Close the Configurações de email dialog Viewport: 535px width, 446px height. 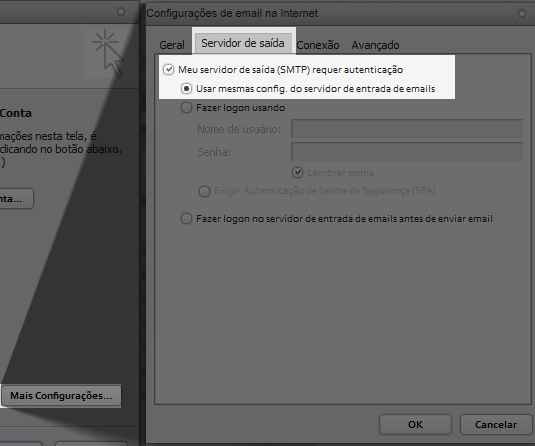(x=522, y=14)
